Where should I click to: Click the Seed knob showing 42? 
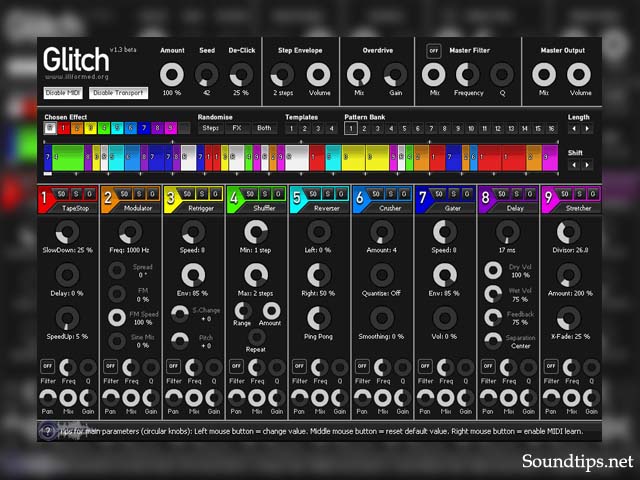pos(207,75)
